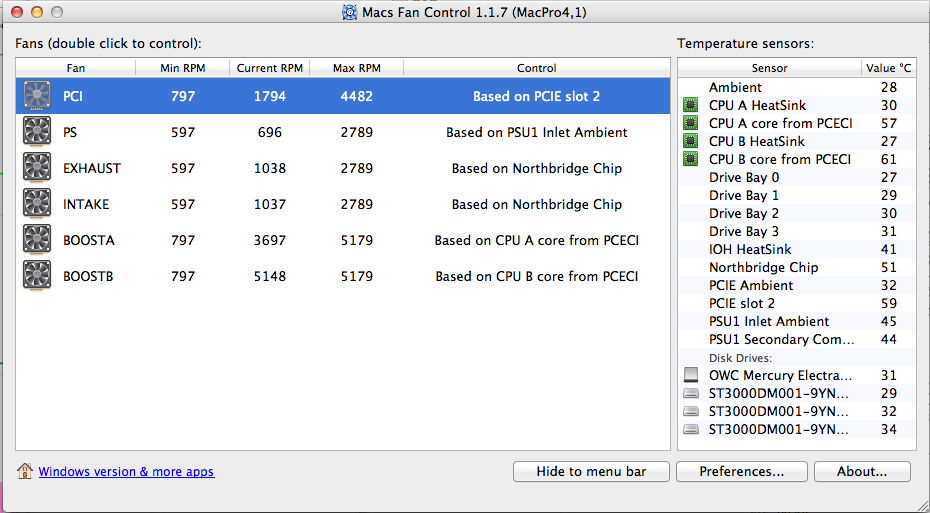Click the BOOSTA fan icon

click(x=37, y=240)
